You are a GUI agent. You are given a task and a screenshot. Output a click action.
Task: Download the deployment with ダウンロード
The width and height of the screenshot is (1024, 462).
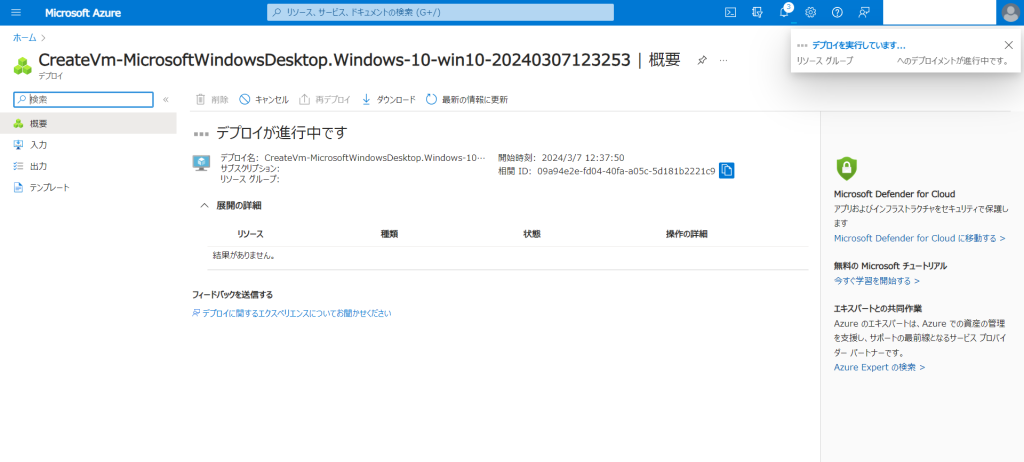click(x=389, y=99)
